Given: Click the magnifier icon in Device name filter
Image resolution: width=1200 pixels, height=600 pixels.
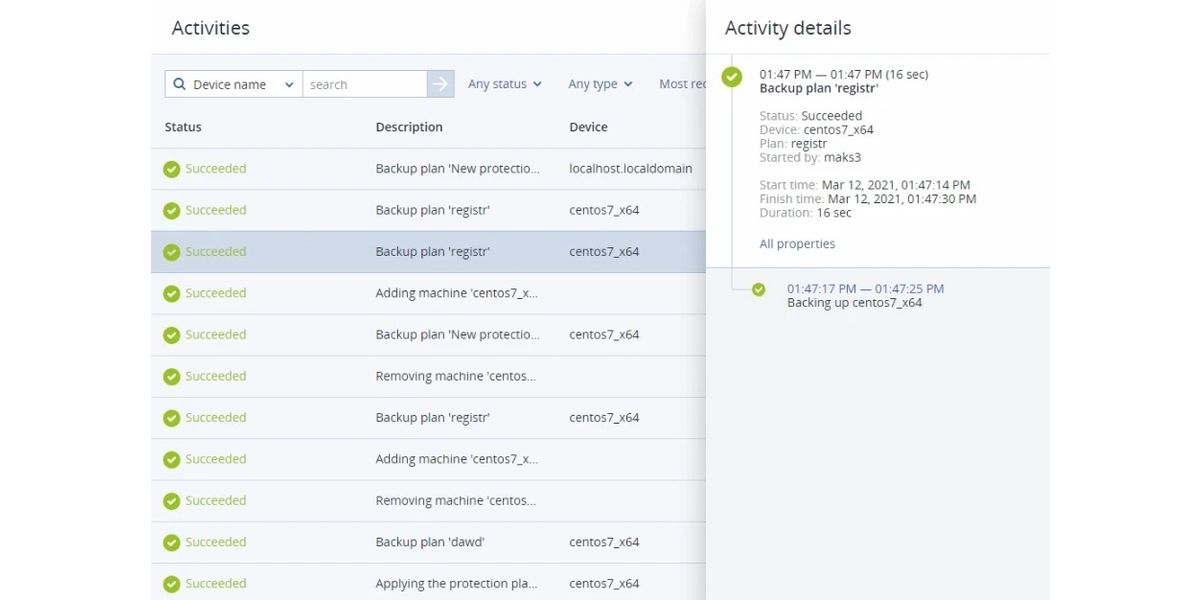Looking at the screenshot, I should (x=180, y=85).
